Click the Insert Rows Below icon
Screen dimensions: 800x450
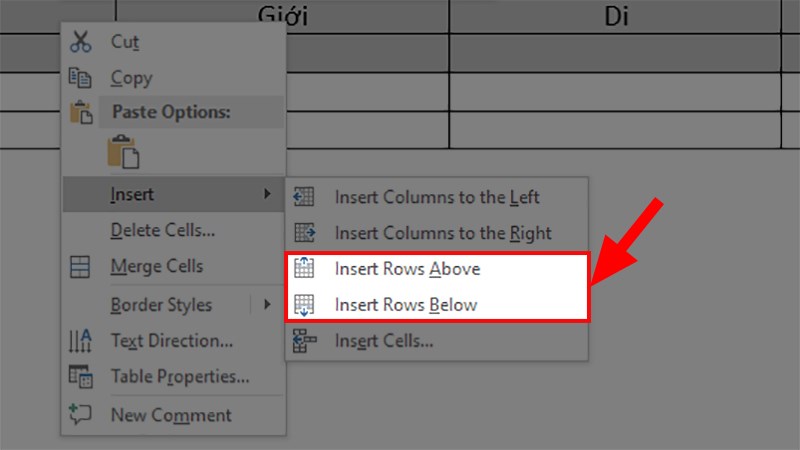(305, 304)
